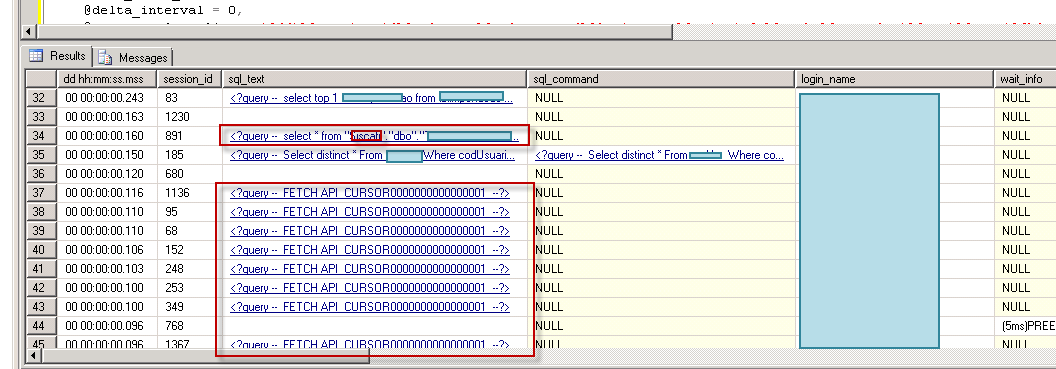Open the FETCH API_CURSOR link for session 152
1056x369 pixels.
370,250
